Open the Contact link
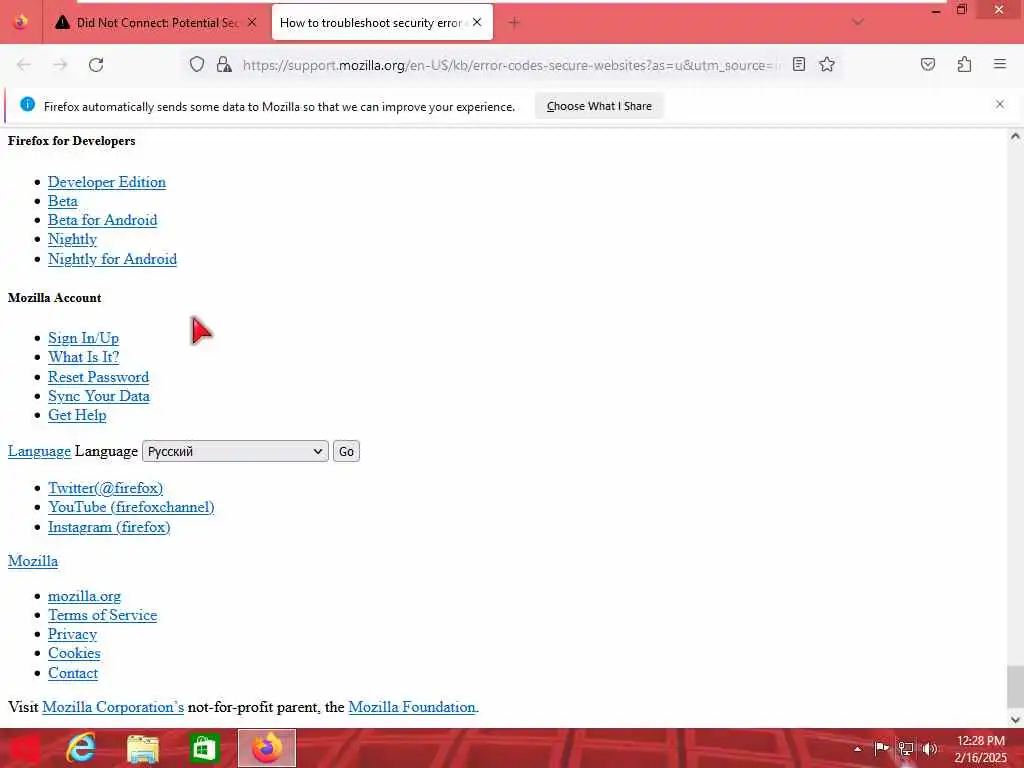The image size is (1024, 768). coord(73,673)
